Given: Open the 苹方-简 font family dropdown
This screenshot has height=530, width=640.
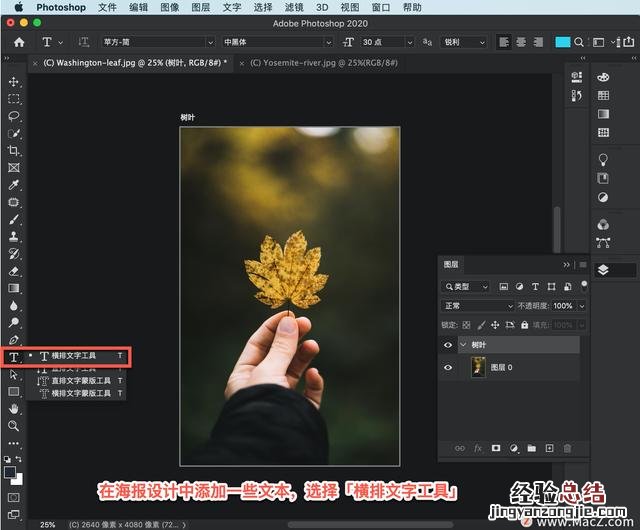Looking at the screenshot, I should [x=156, y=43].
